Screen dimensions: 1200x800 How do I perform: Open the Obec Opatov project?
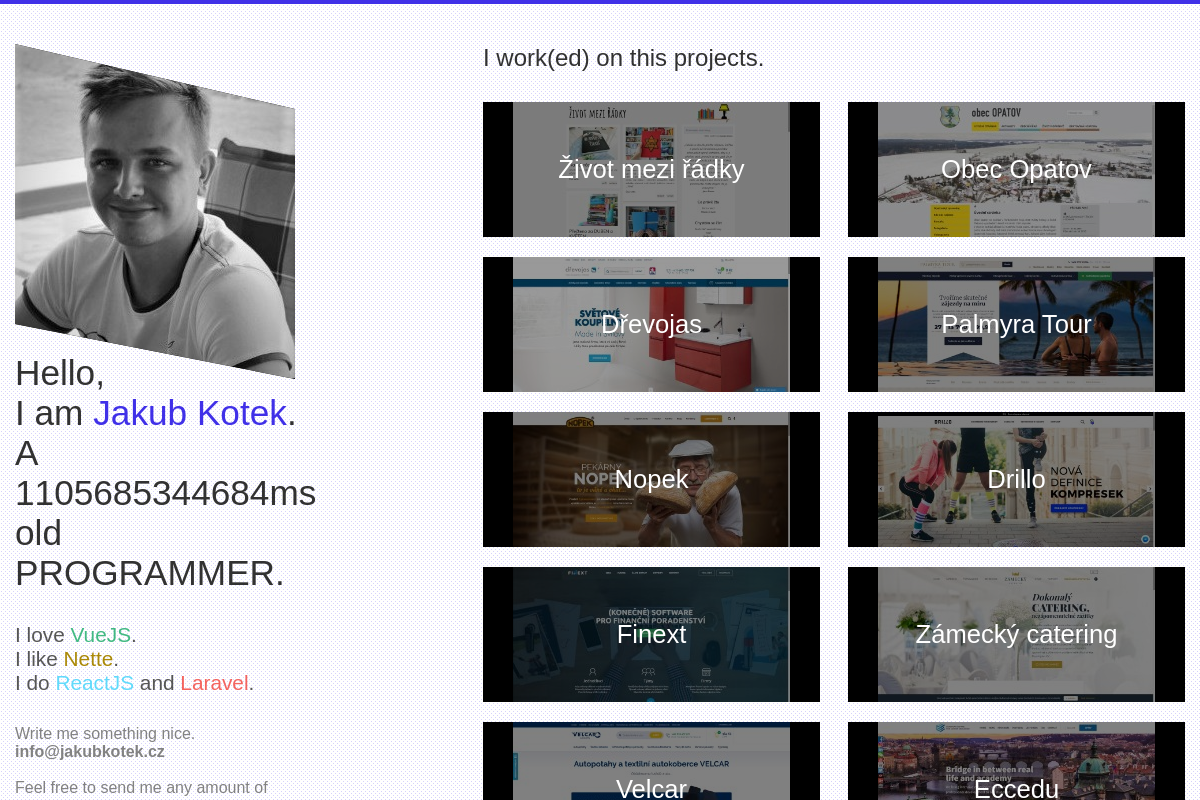(1016, 169)
